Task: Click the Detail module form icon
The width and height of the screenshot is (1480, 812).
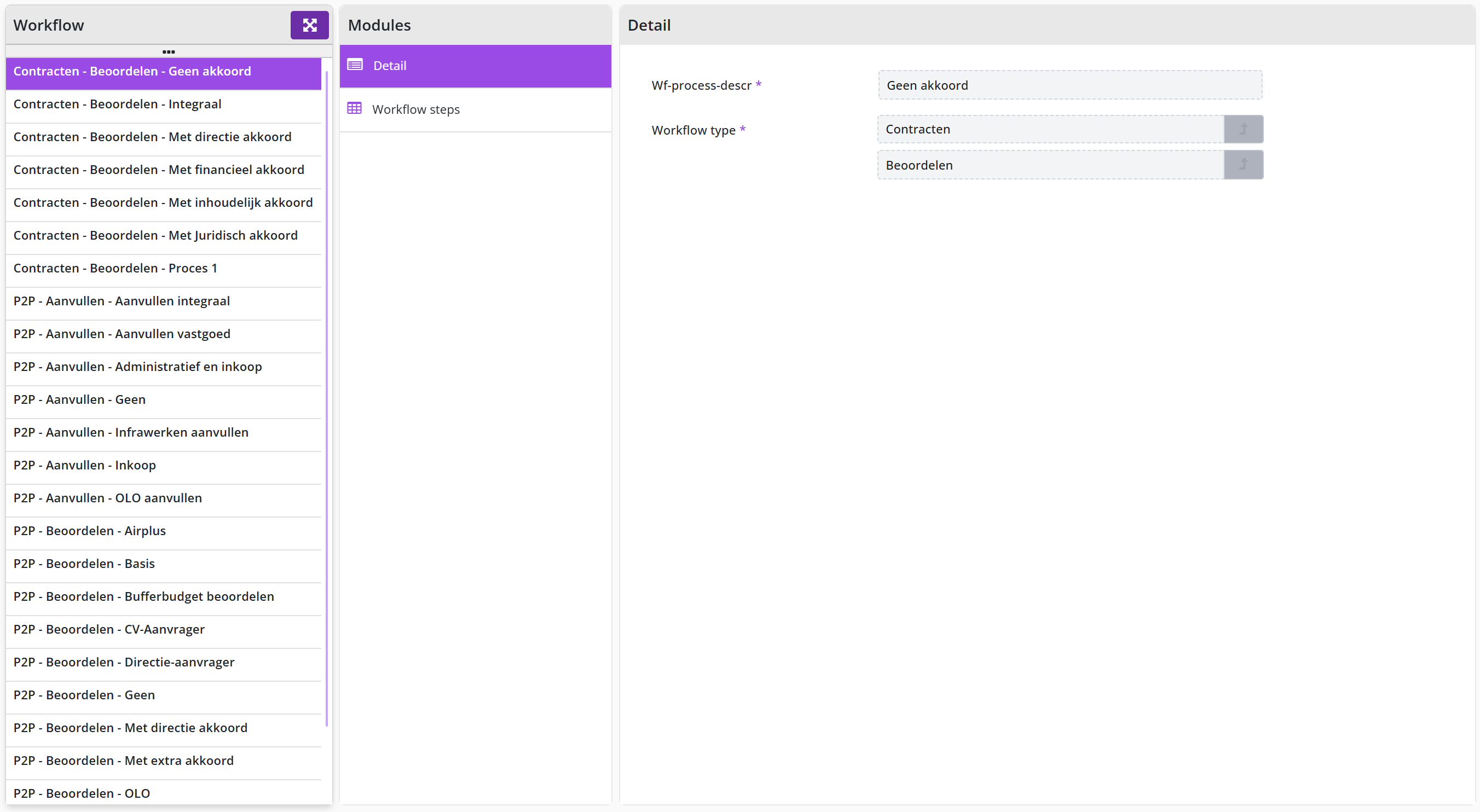Action: pos(355,65)
